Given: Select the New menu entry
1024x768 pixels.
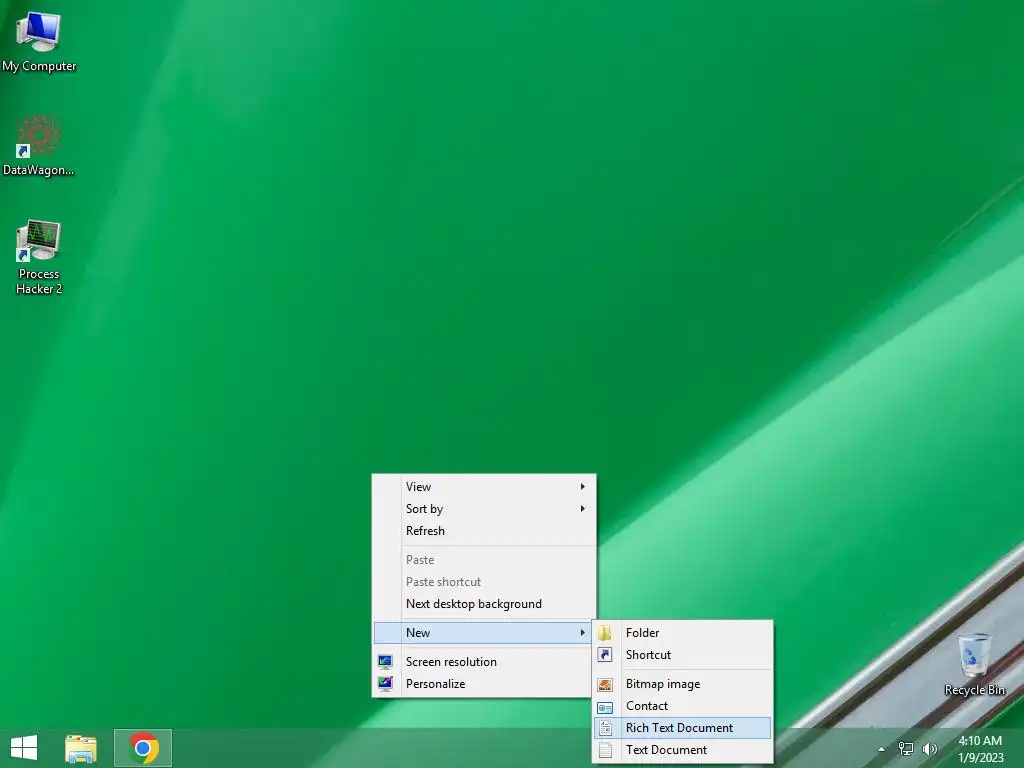Looking at the screenshot, I should pyautogui.click(x=483, y=633).
